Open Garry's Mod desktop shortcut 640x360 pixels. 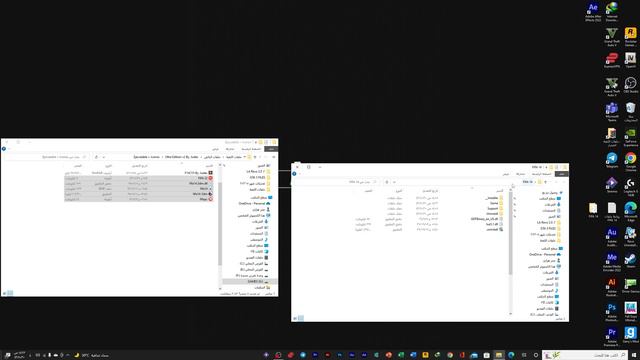point(630,336)
